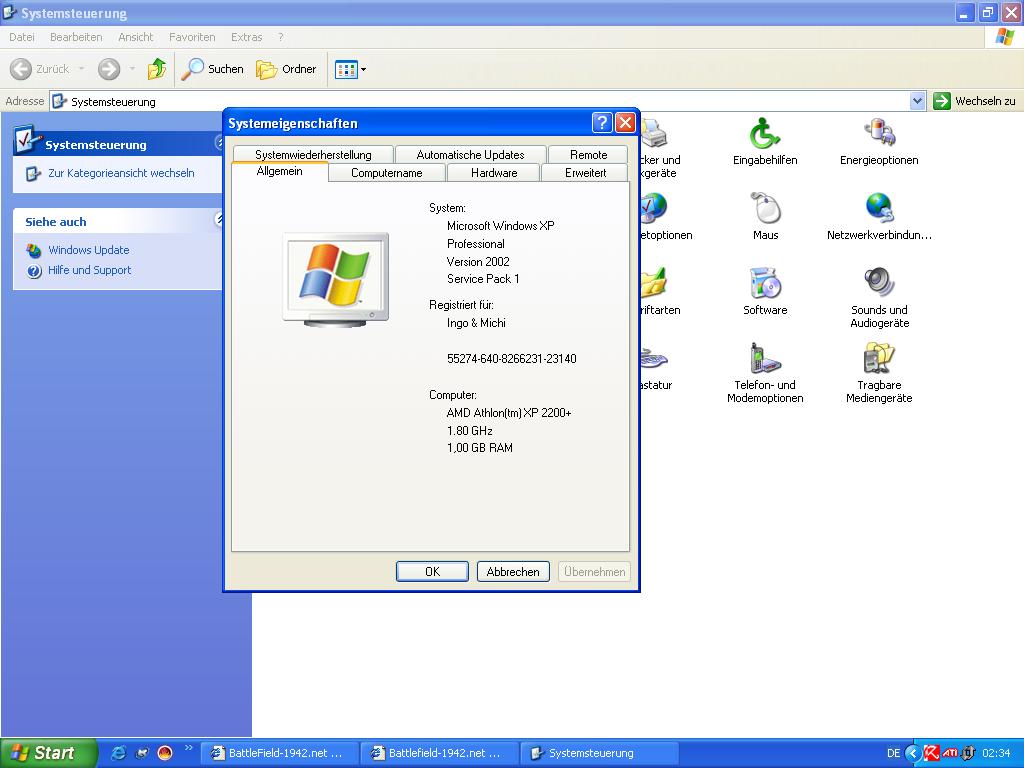Click the Ordner folders toolbar button
The width and height of the screenshot is (1024, 768).
pos(286,69)
